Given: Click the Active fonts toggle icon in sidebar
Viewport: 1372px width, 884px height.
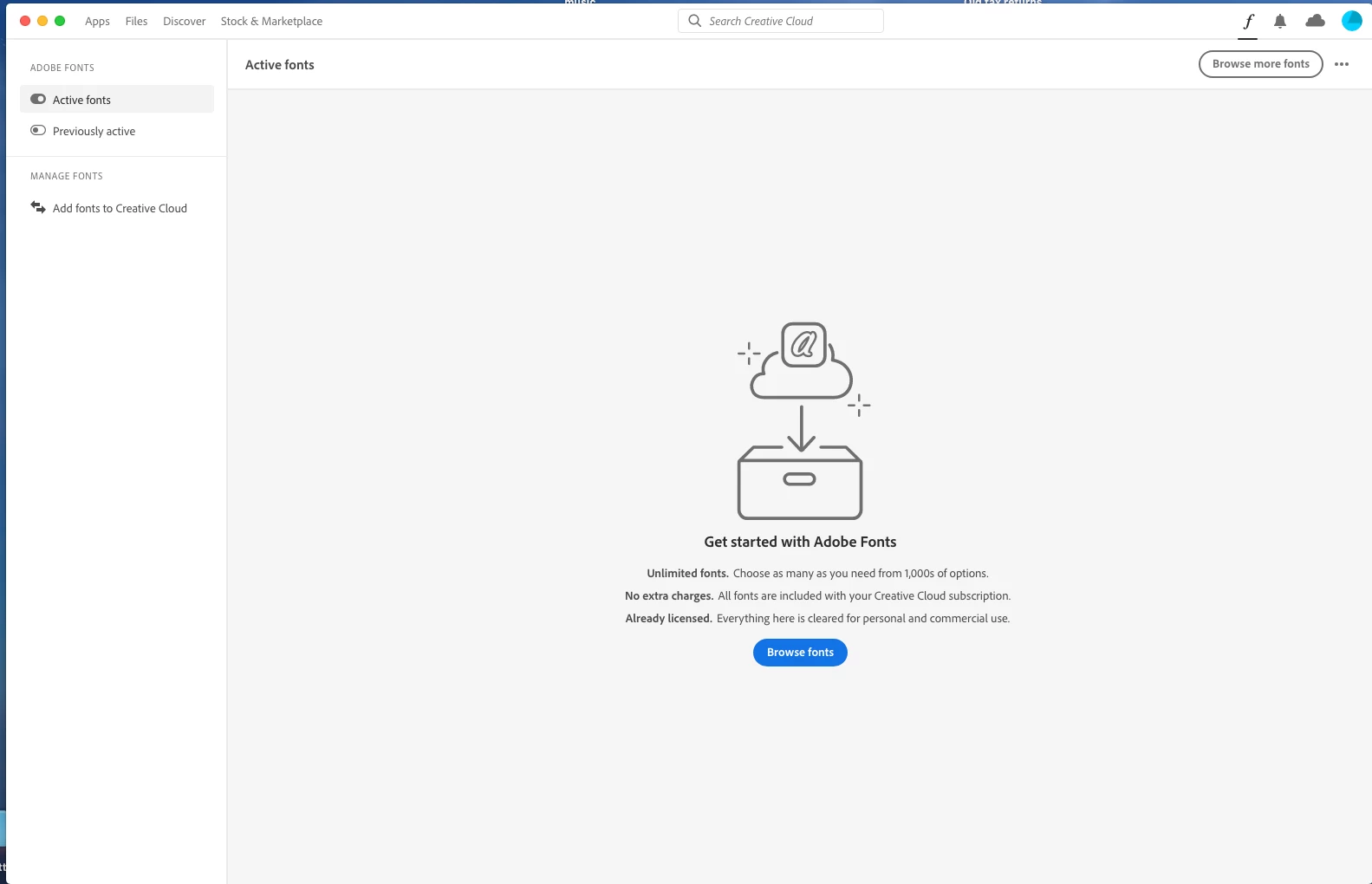Looking at the screenshot, I should point(38,99).
